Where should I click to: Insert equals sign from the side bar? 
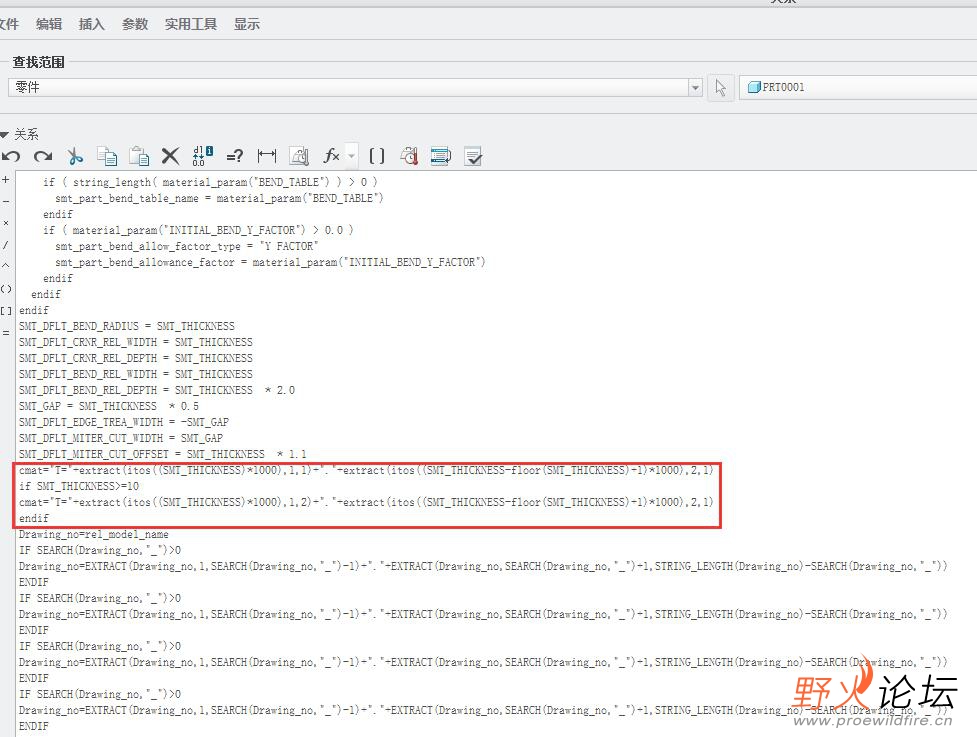pos(6,333)
